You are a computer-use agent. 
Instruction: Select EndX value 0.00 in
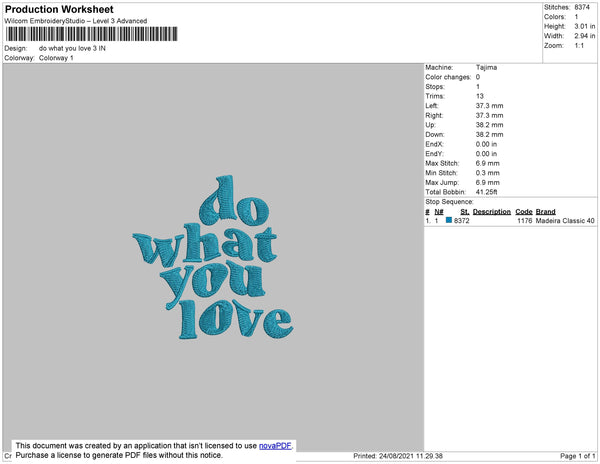coord(486,144)
